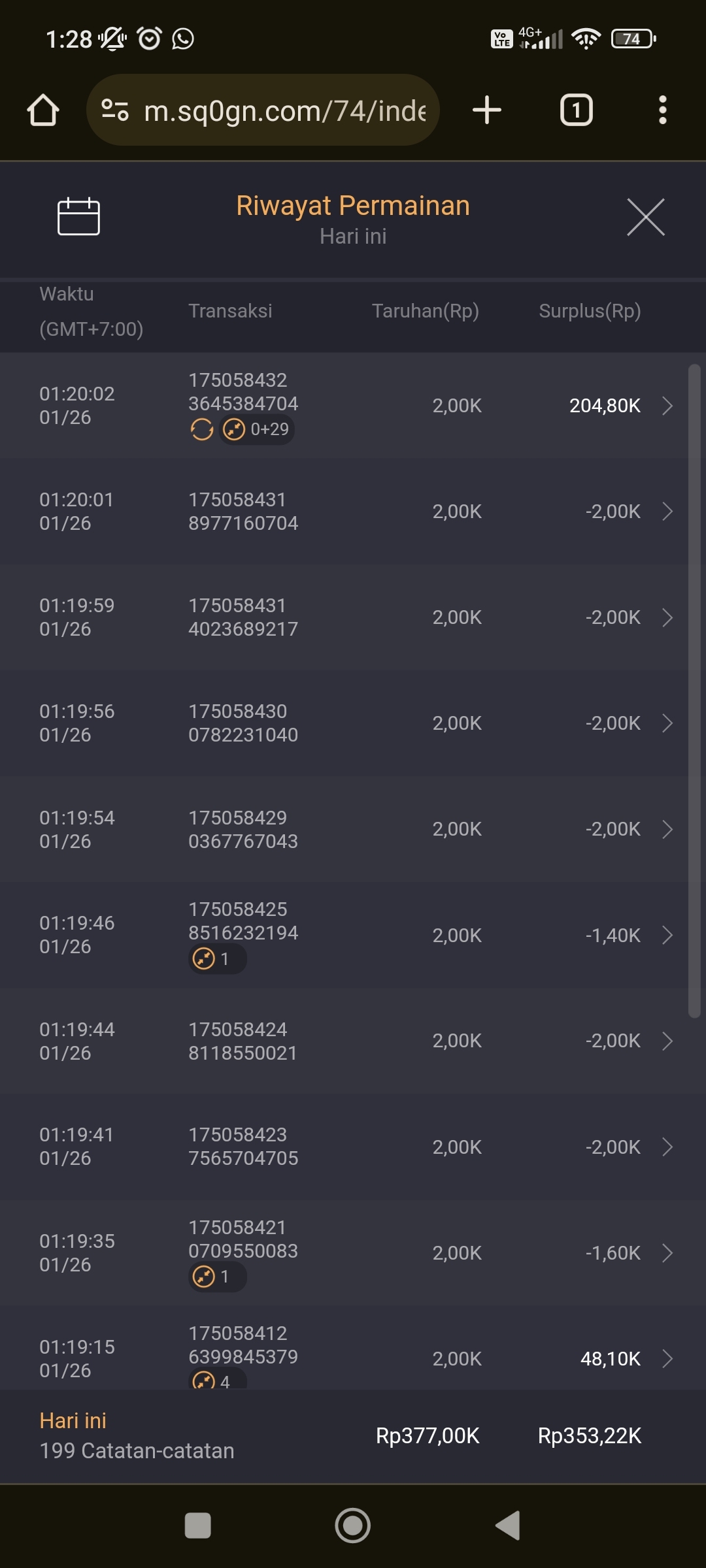Open the calendar date picker icon
The height and width of the screenshot is (1568, 706).
coord(78,216)
